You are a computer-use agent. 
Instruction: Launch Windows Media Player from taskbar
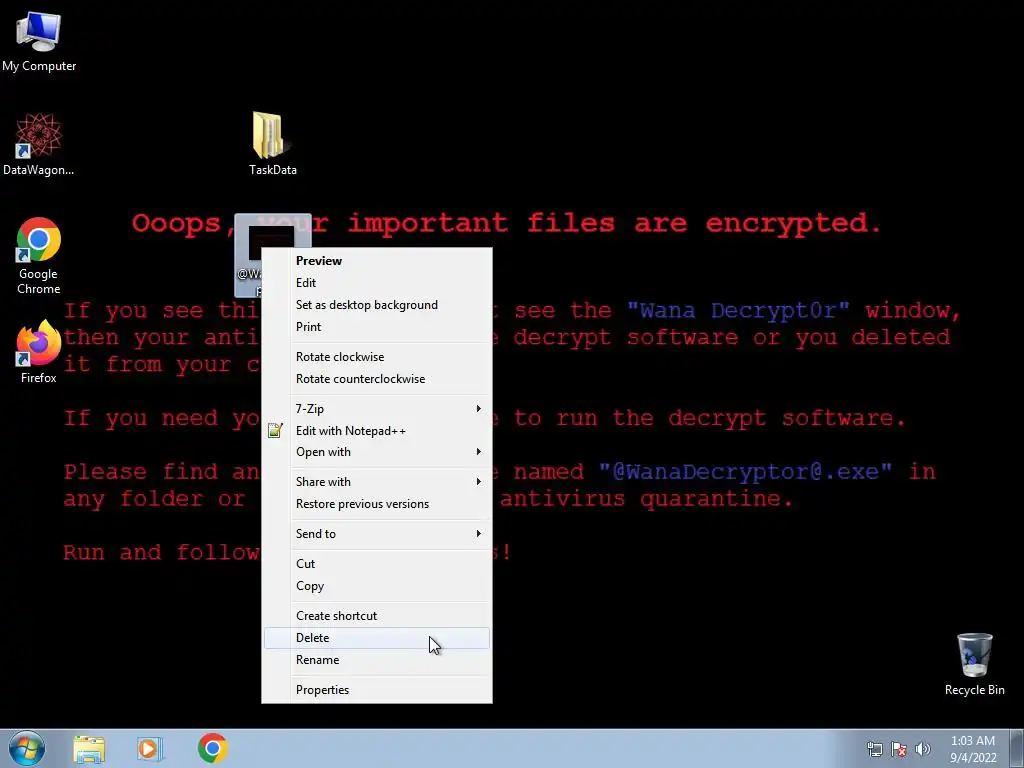(x=149, y=749)
